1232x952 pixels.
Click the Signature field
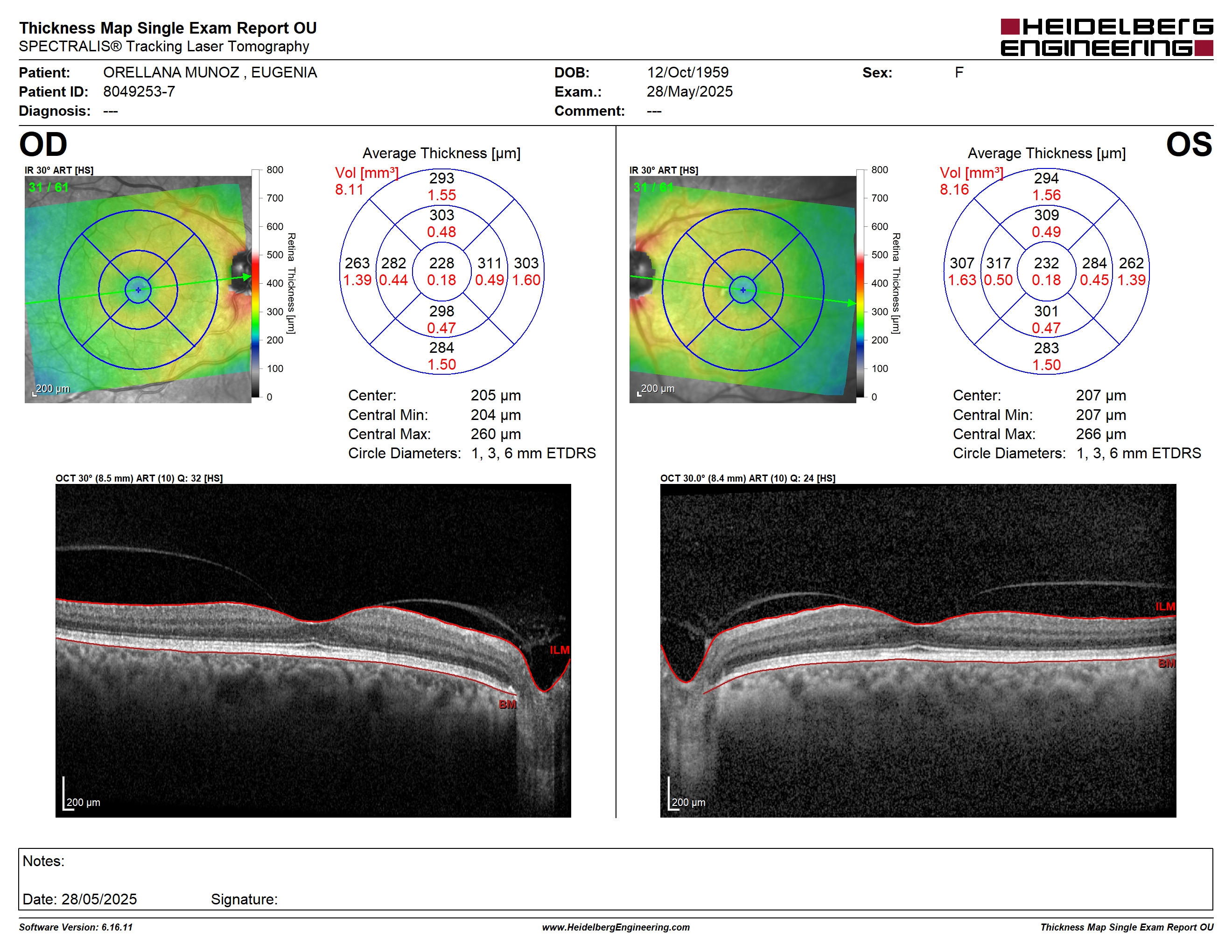click(244, 899)
